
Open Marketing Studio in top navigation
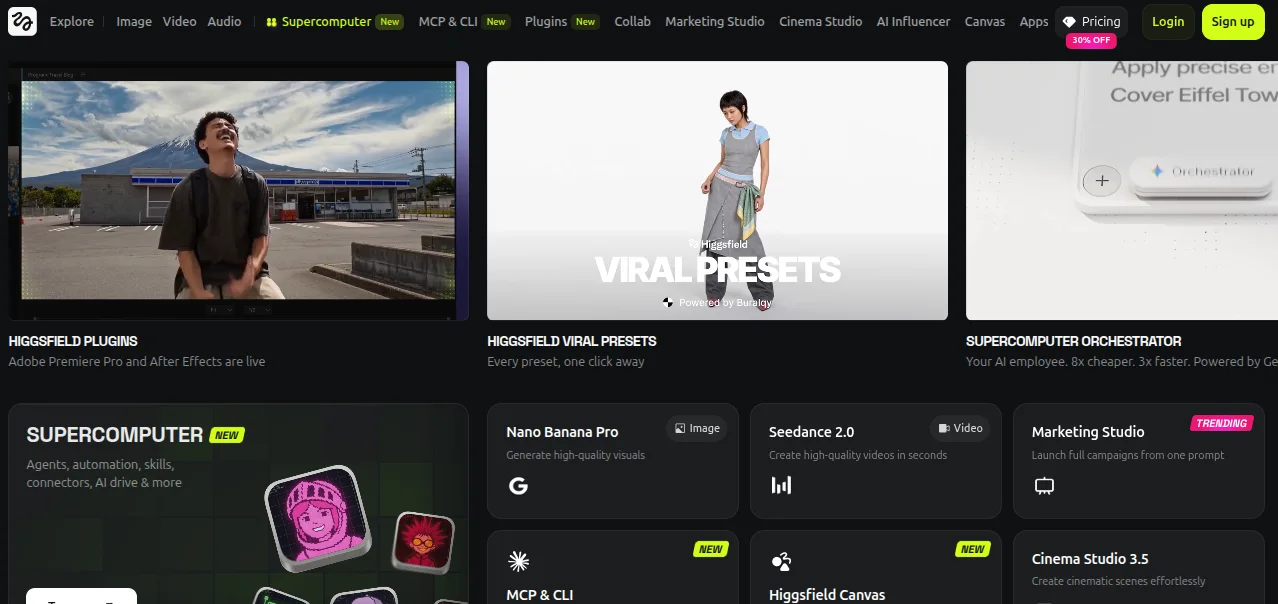(x=715, y=21)
